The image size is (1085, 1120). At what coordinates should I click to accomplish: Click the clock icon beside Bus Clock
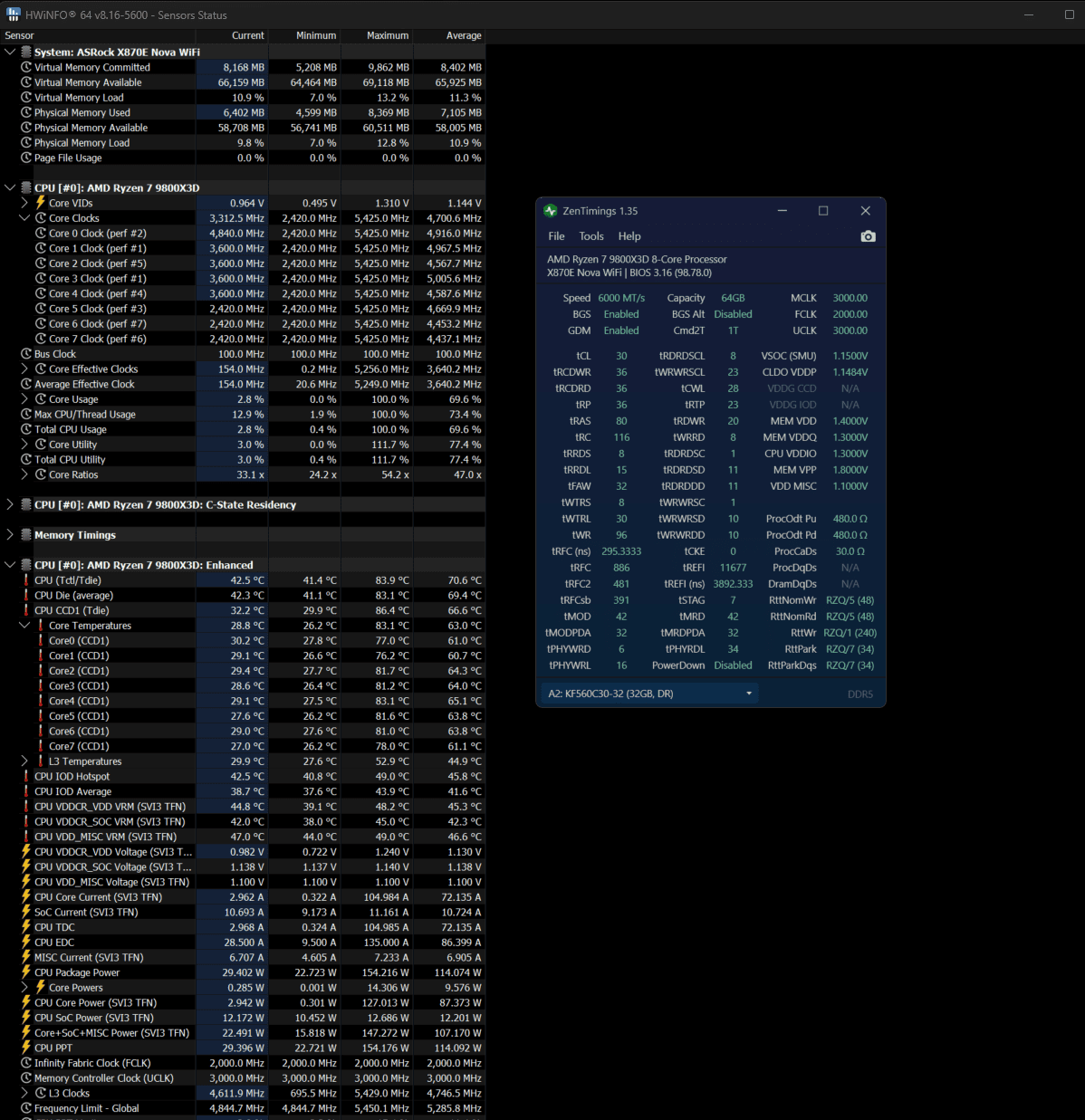(26, 354)
